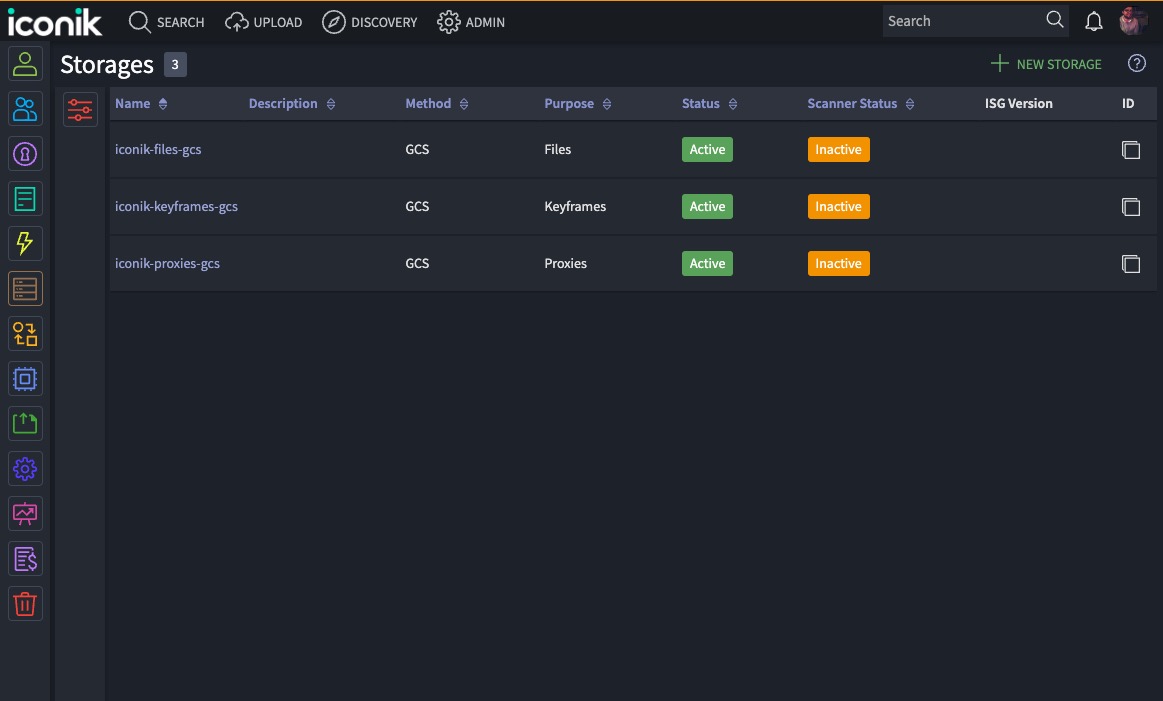Click the purple keyhole icon in the sidebar
Screen dimensions: 1163x701
click(x=25, y=153)
